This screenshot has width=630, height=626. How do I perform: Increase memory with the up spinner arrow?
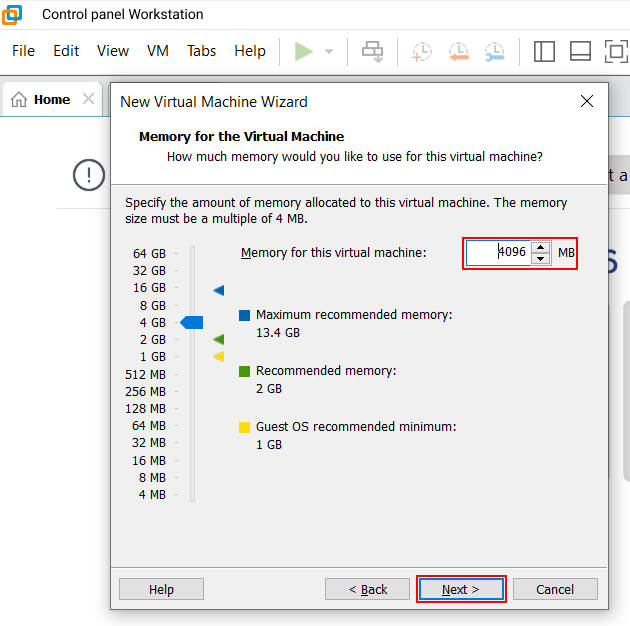(x=541, y=247)
